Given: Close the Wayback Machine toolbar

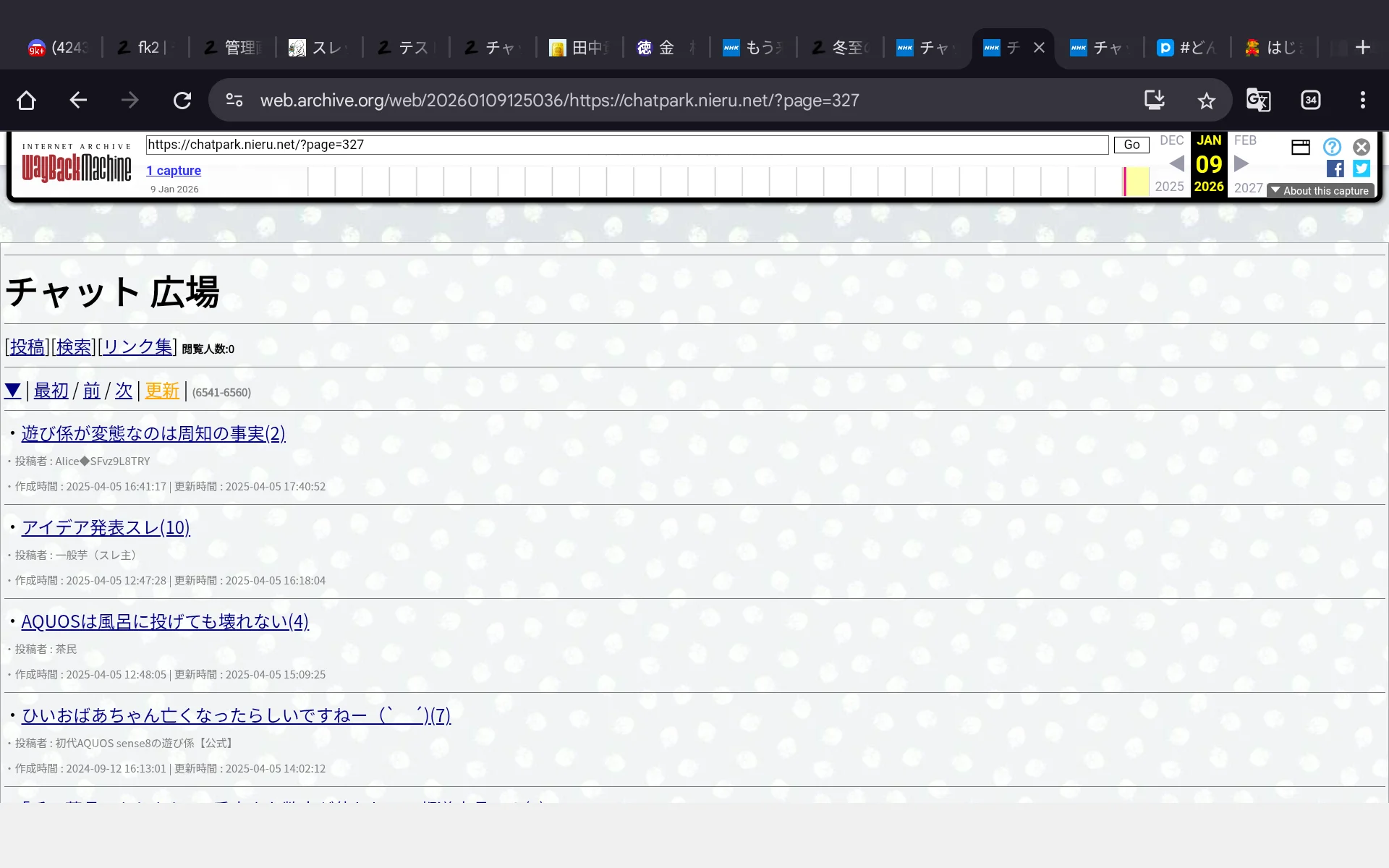Looking at the screenshot, I should [1362, 147].
